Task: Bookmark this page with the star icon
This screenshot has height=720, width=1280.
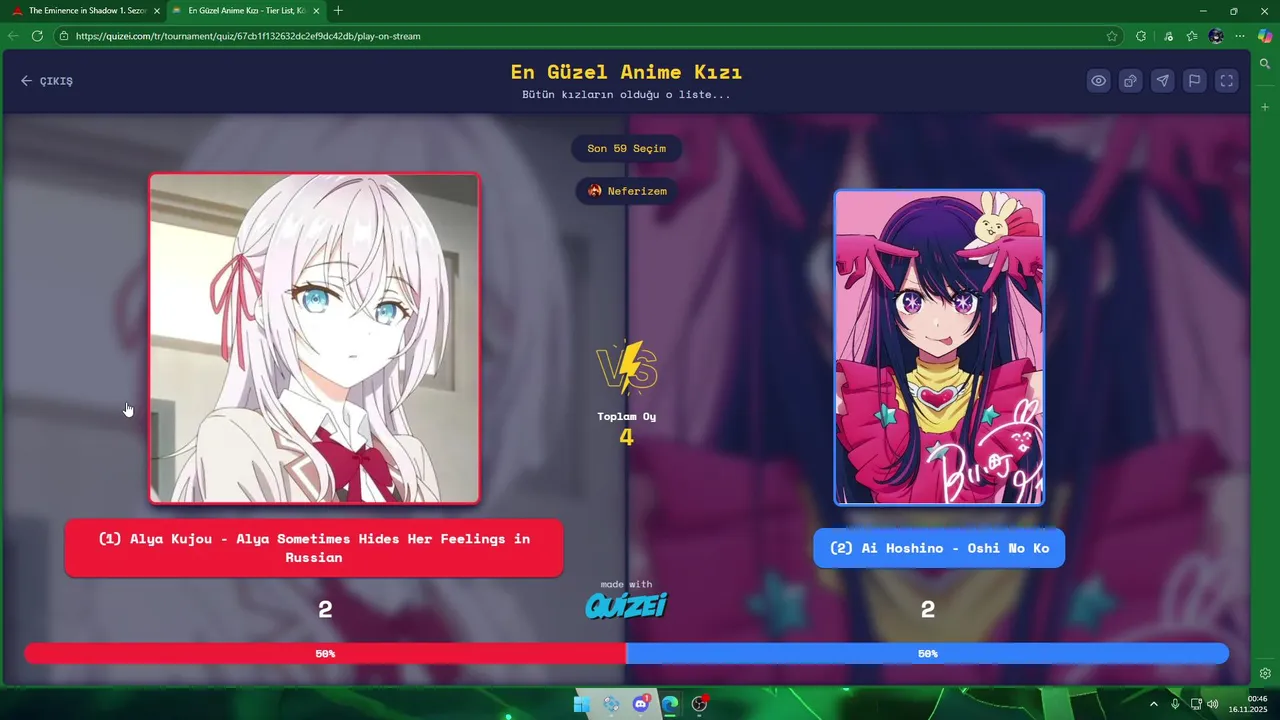Action: click(x=1112, y=36)
